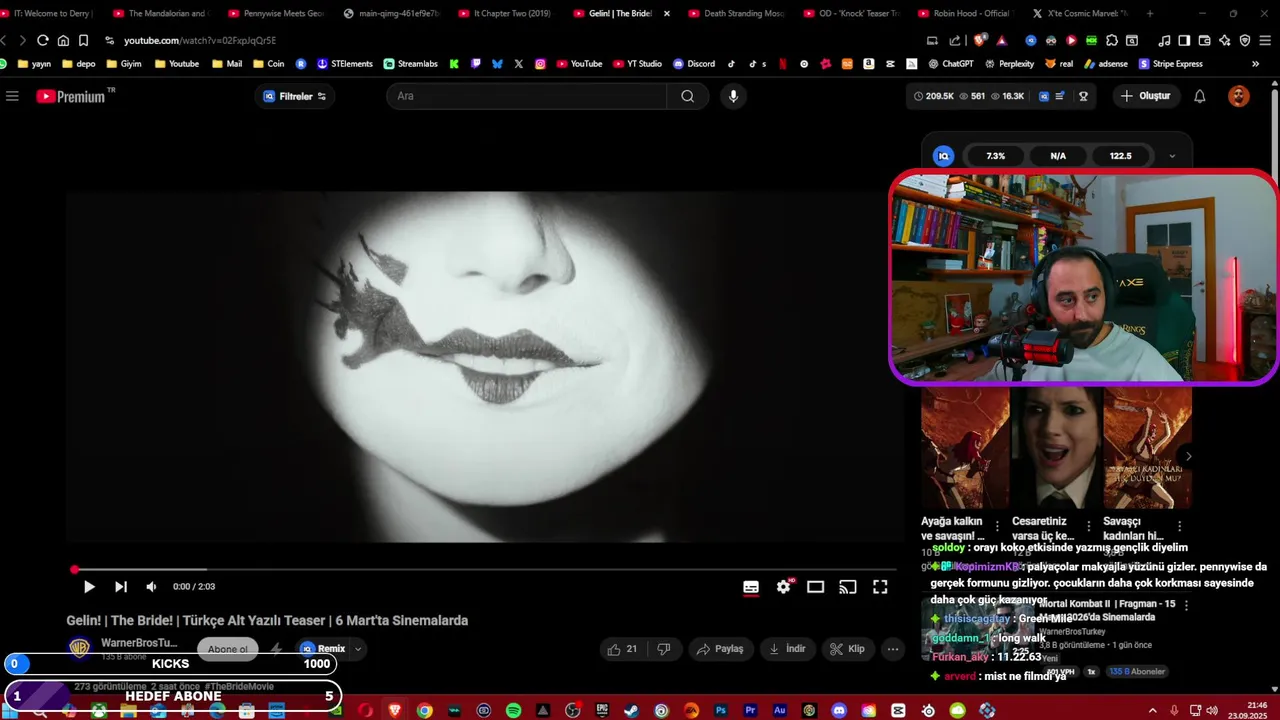Viewport: 1280px width, 720px height.
Task: Show more bookmarks overflow chevron
Action: tap(1255, 64)
